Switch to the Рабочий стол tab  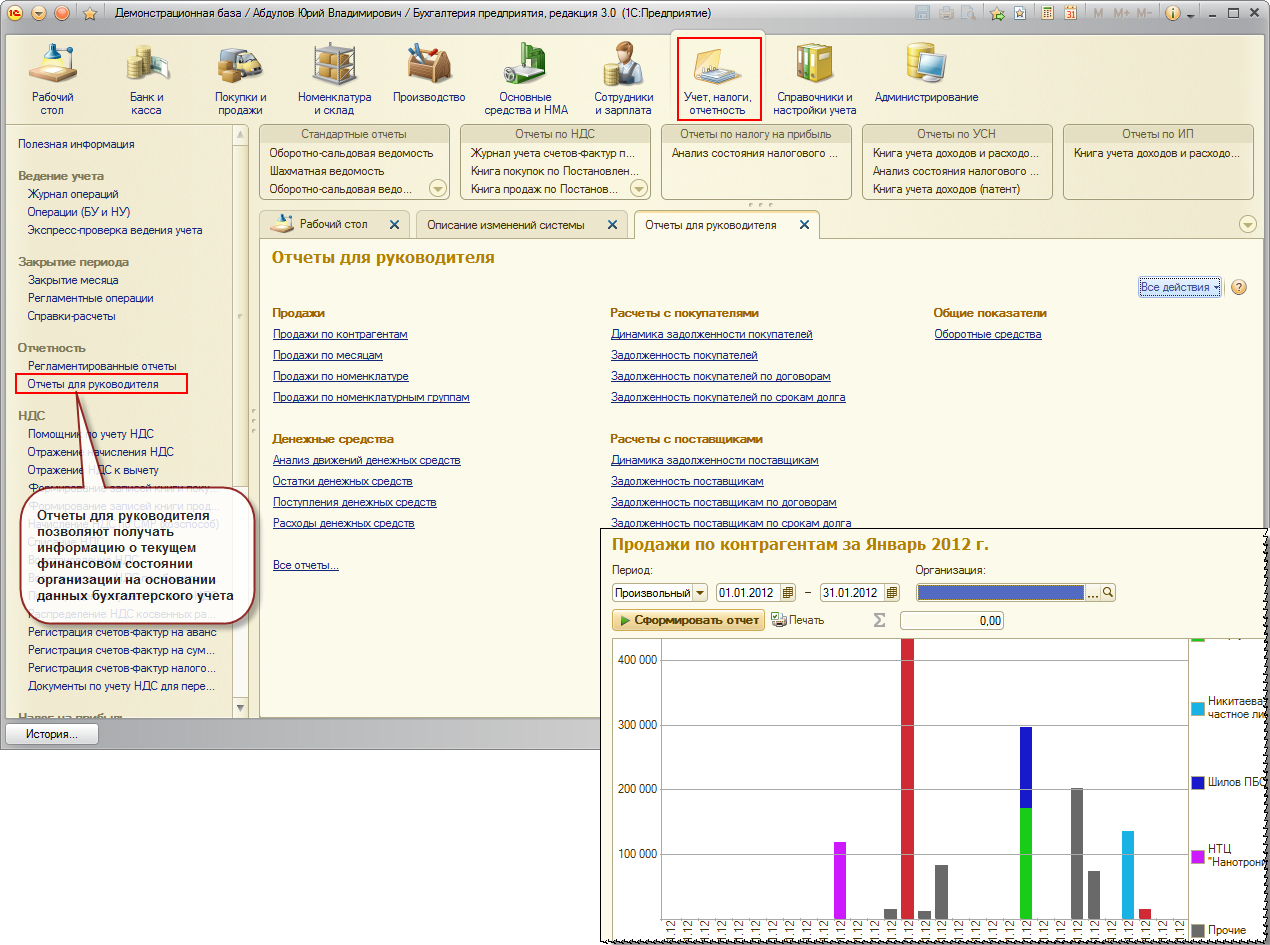333,224
